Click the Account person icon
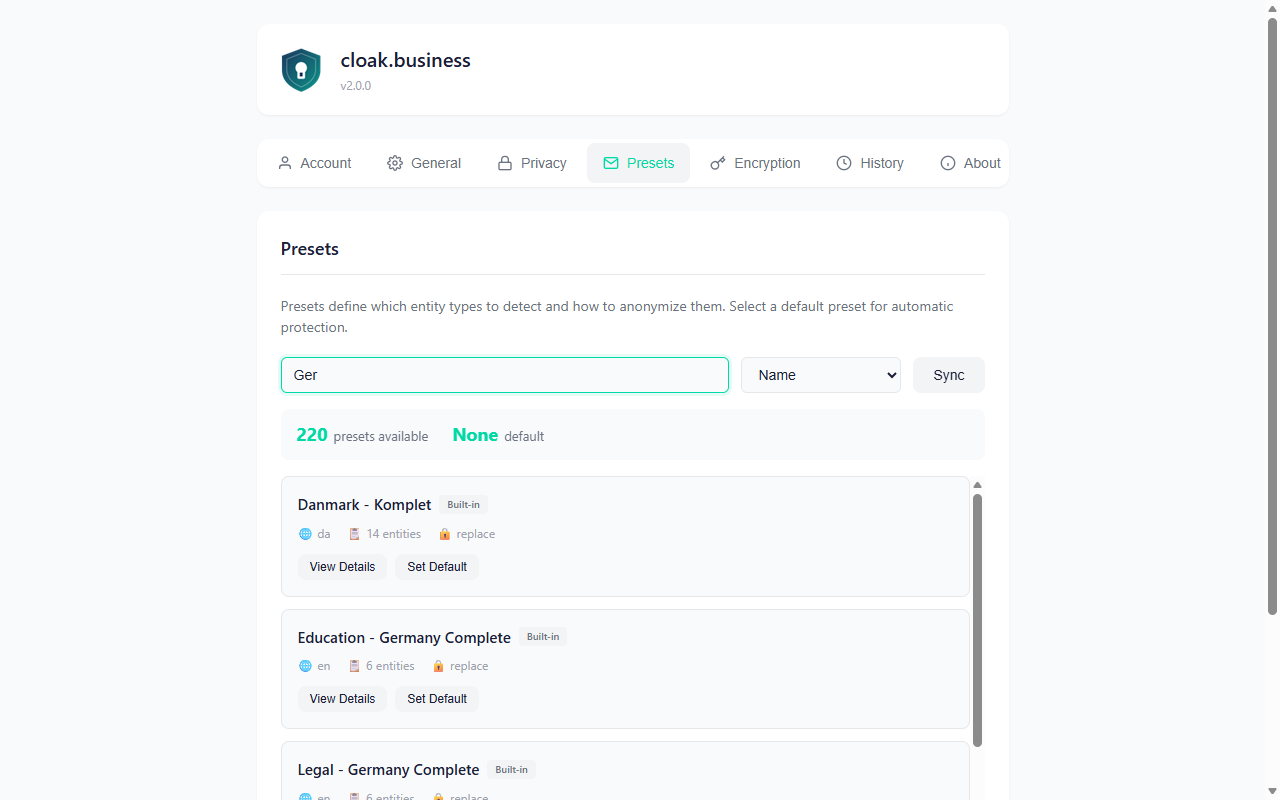Viewport: 1280px width, 800px height. click(285, 163)
